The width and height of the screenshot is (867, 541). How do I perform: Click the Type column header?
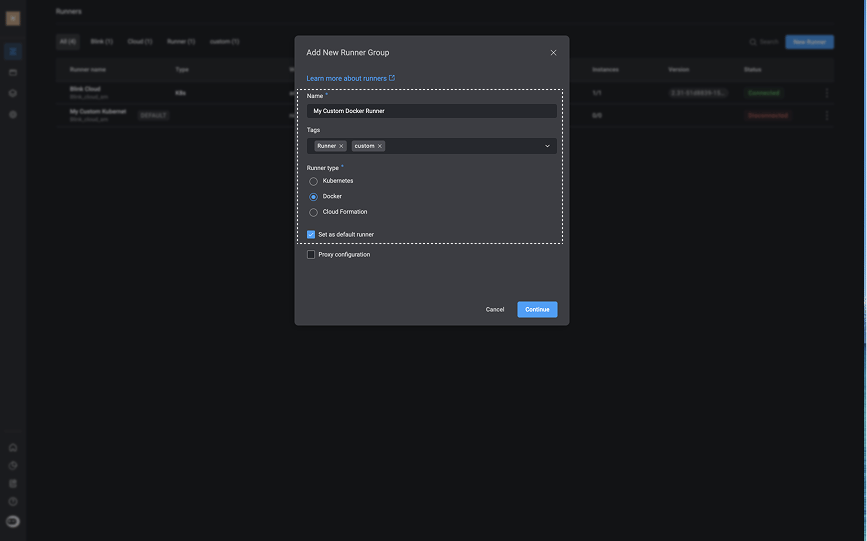182,70
